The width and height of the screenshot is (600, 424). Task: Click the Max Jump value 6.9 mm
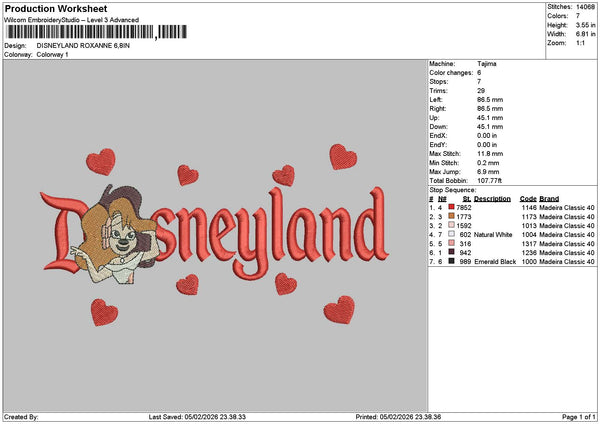tap(488, 172)
